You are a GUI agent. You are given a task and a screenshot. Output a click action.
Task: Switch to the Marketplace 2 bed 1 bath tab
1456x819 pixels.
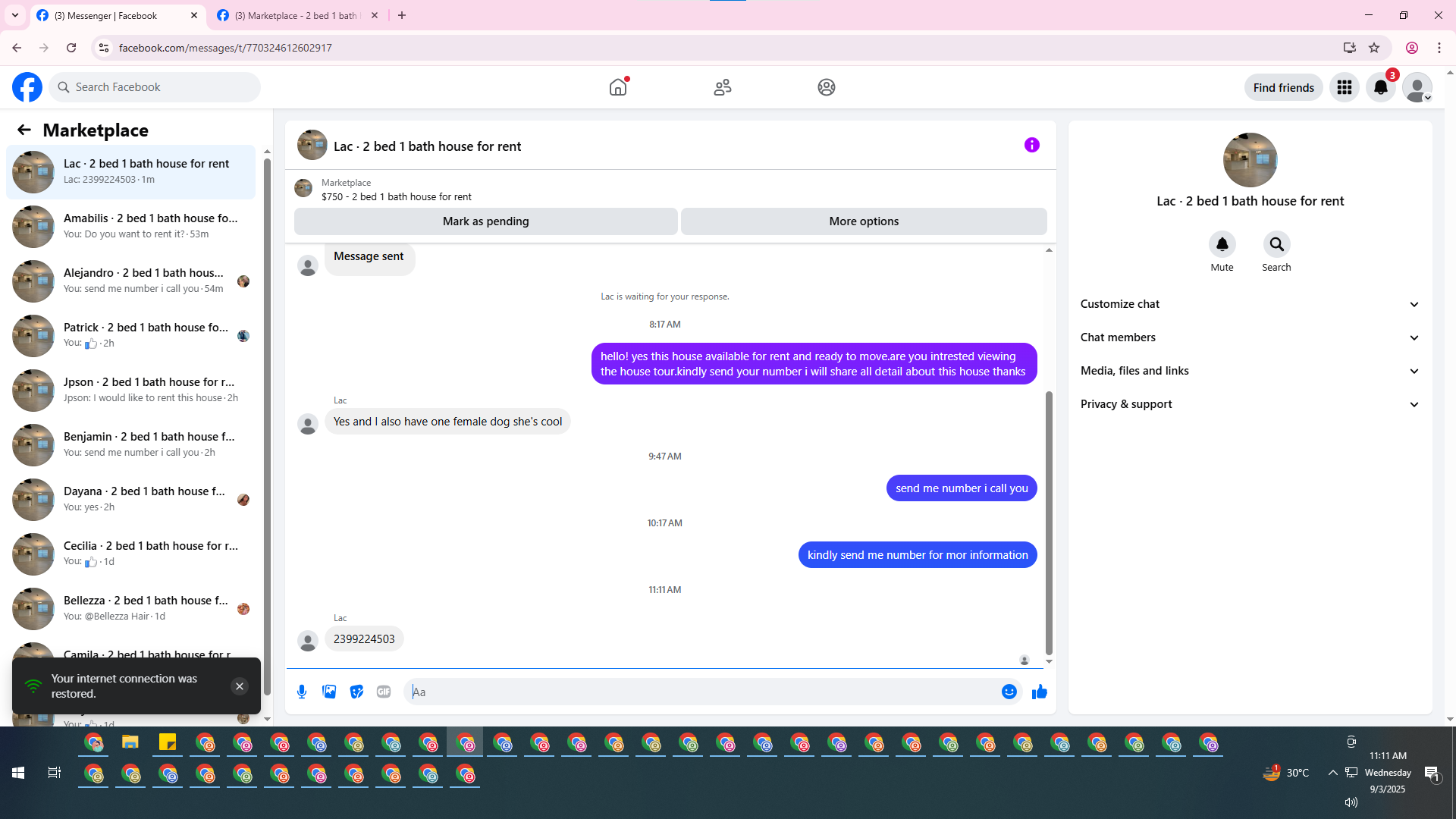pyautogui.click(x=297, y=15)
